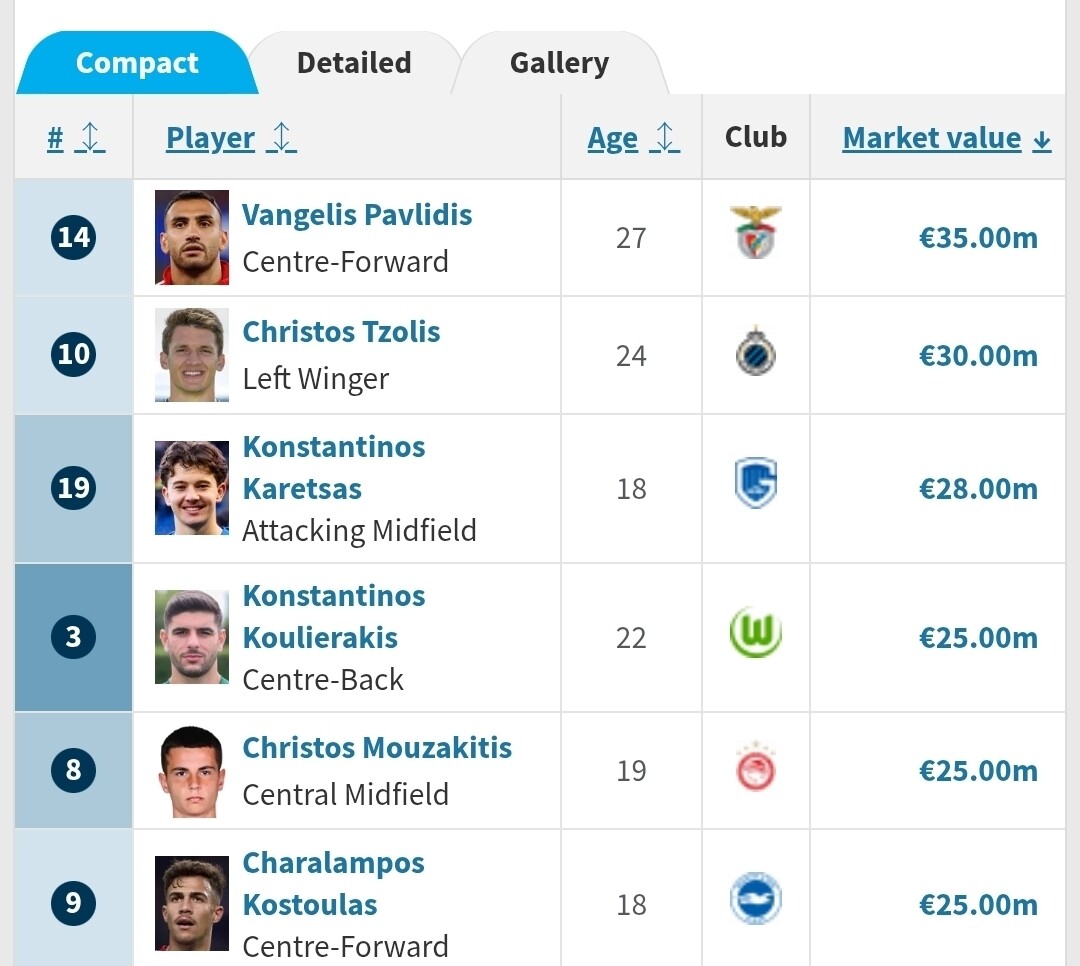Open Christos Tzolis profile link
This screenshot has height=966, width=1080.
[x=341, y=332]
